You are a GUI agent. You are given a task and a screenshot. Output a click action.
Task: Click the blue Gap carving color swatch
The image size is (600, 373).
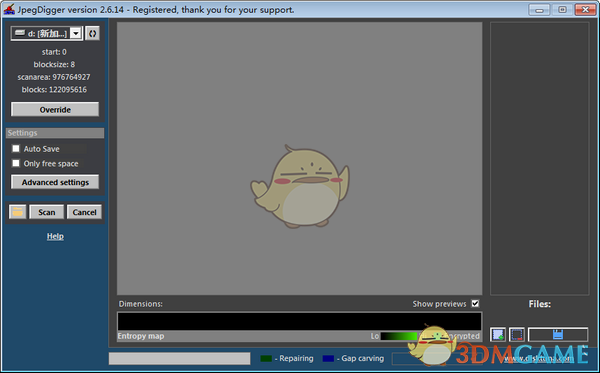point(328,358)
